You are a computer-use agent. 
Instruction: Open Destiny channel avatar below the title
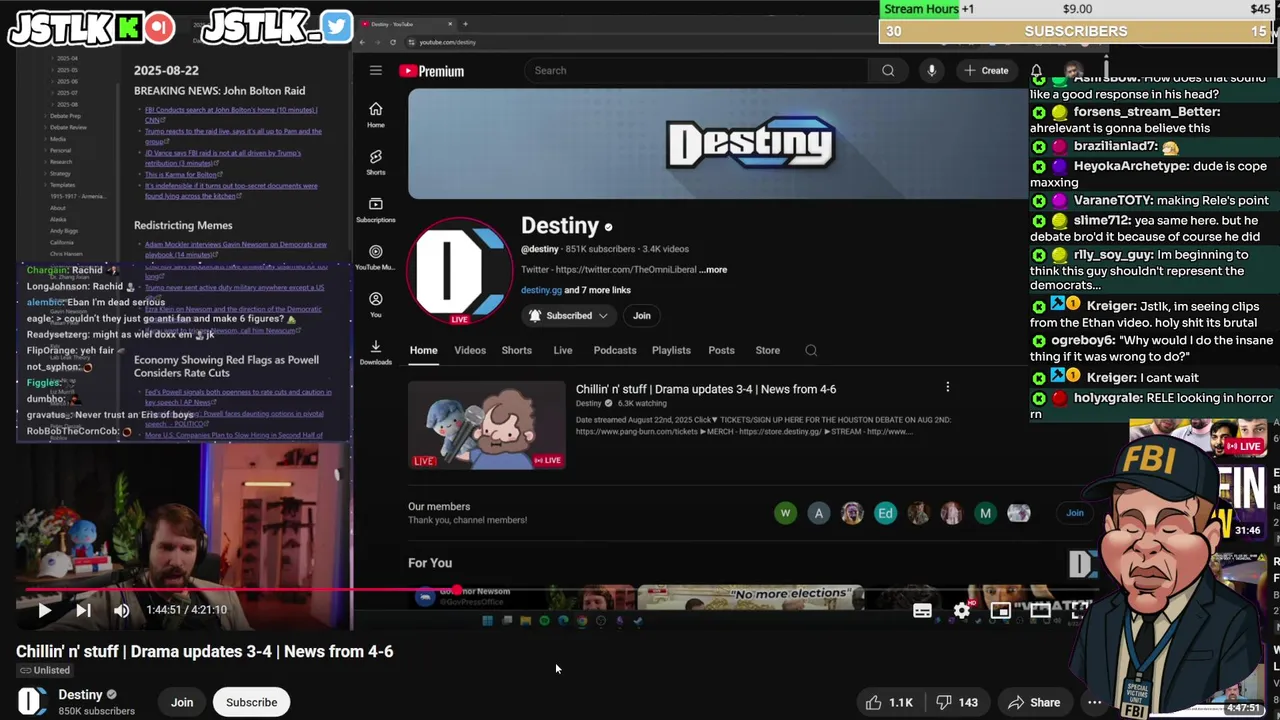tap(32, 701)
